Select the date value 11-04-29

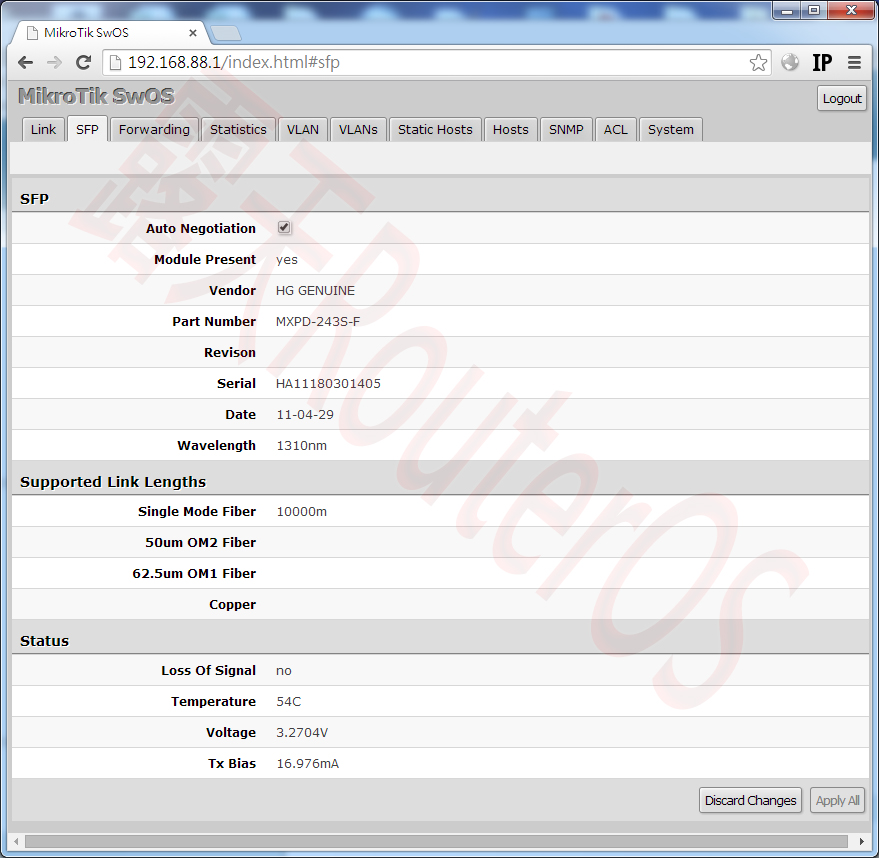coord(305,415)
